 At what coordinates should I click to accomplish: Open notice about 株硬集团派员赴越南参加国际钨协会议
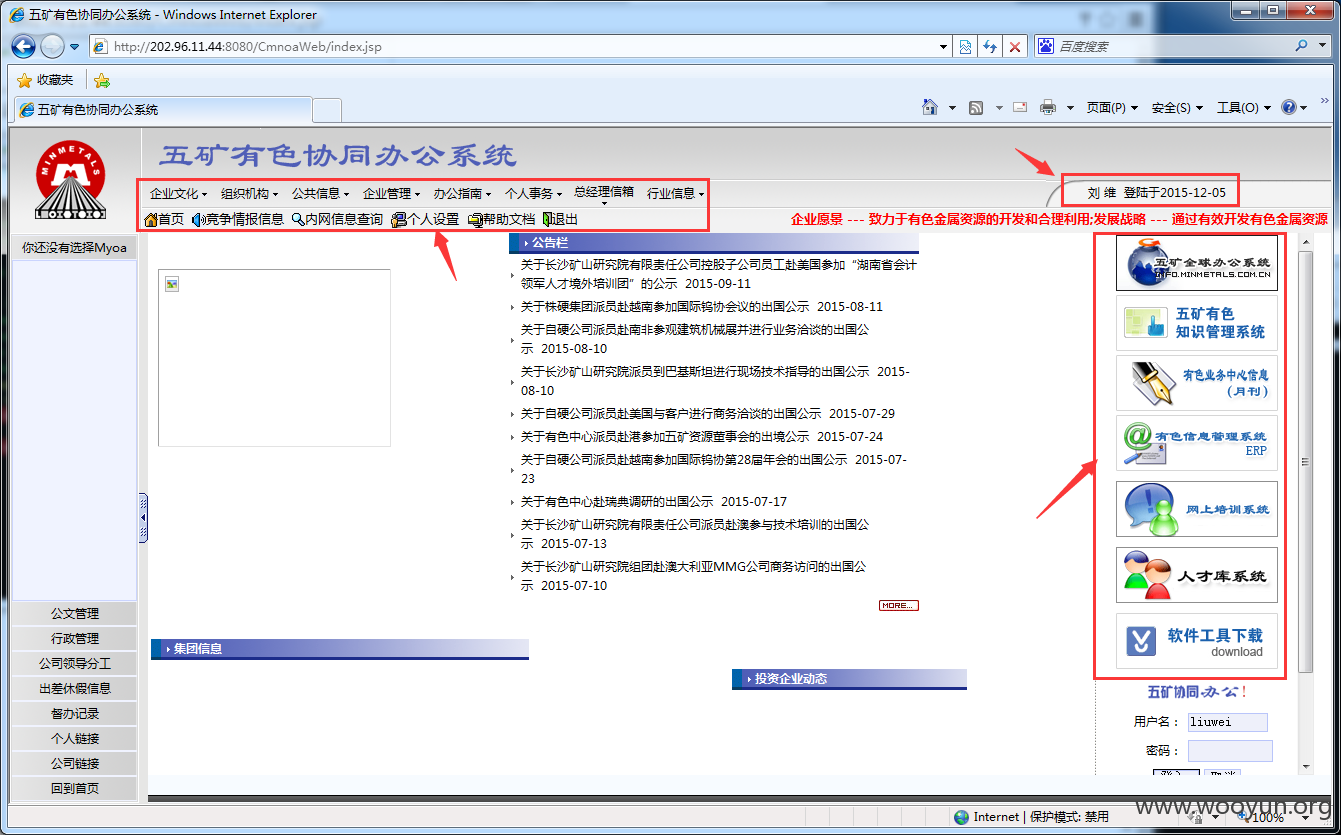pos(702,307)
